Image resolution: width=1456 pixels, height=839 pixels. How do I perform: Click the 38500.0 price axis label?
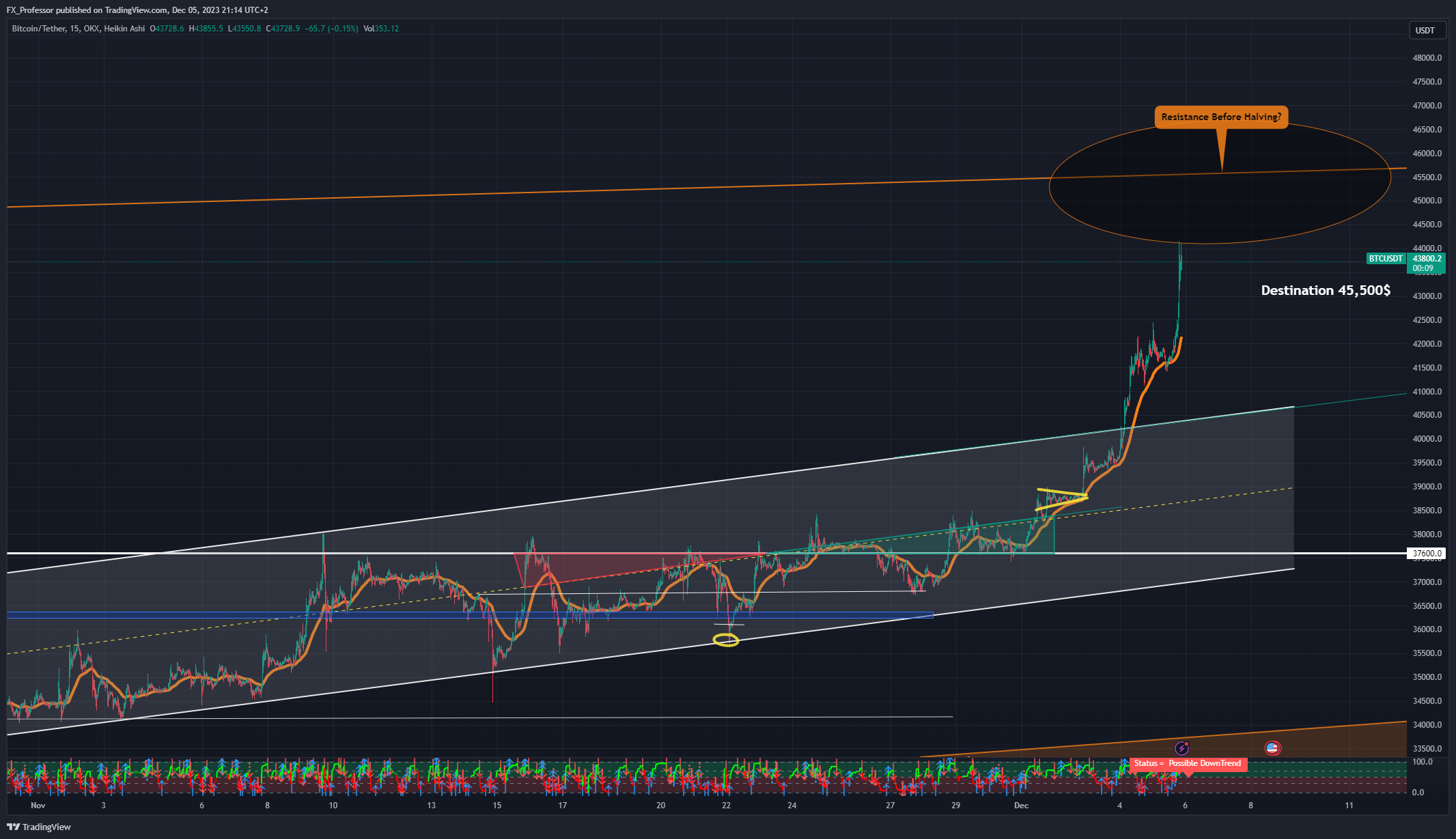click(1427, 511)
